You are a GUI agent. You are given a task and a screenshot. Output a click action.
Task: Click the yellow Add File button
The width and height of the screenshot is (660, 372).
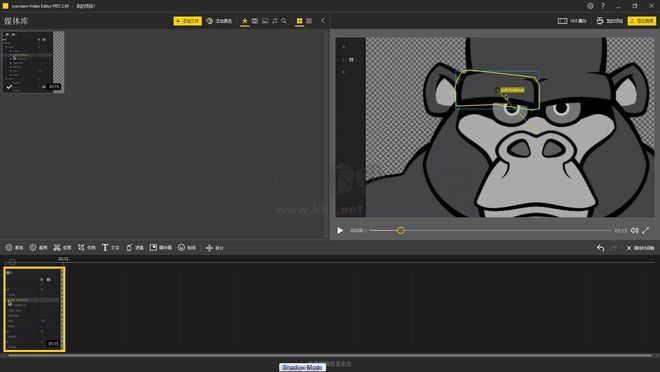[187, 21]
